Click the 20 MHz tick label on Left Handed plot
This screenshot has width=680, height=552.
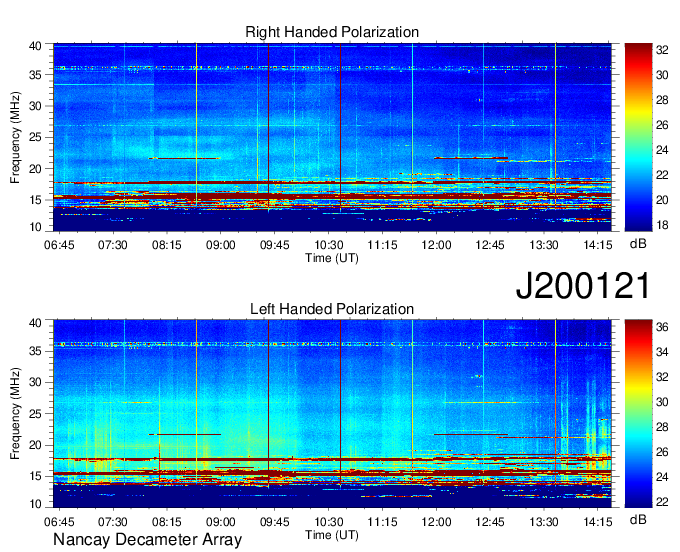(35, 445)
